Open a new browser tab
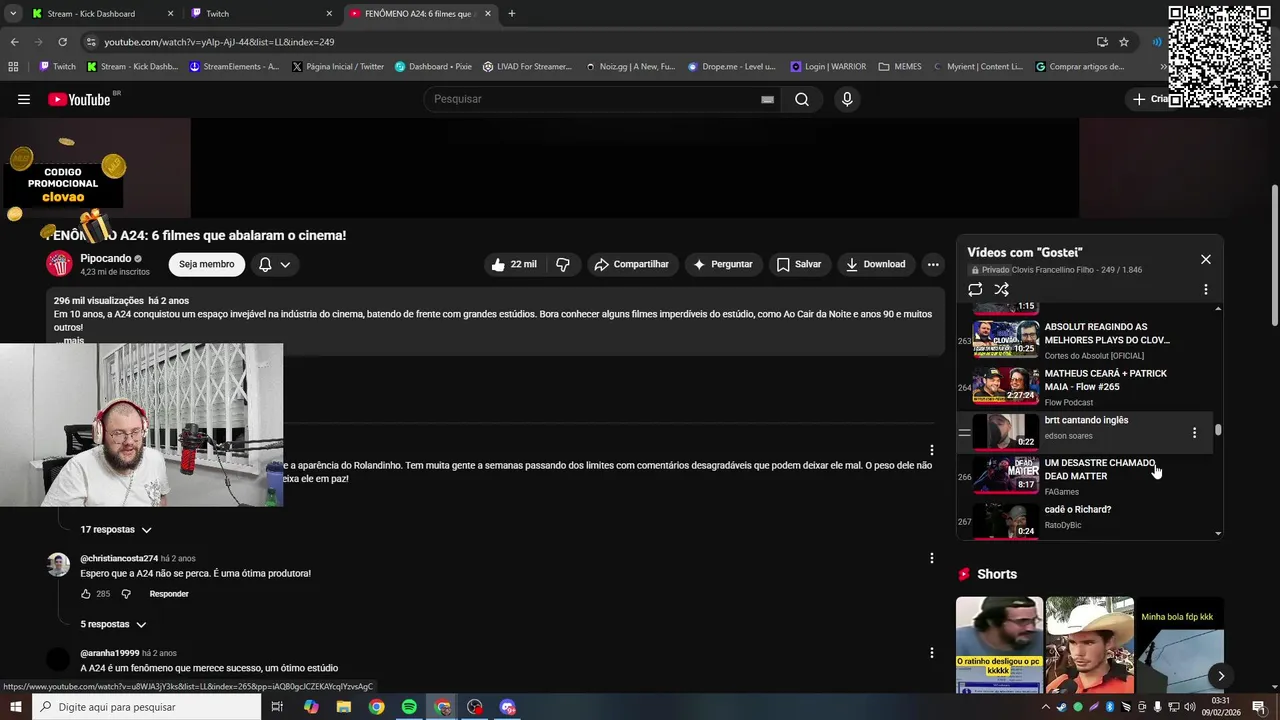Viewport: 1280px width, 720px height. pos(512,14)
